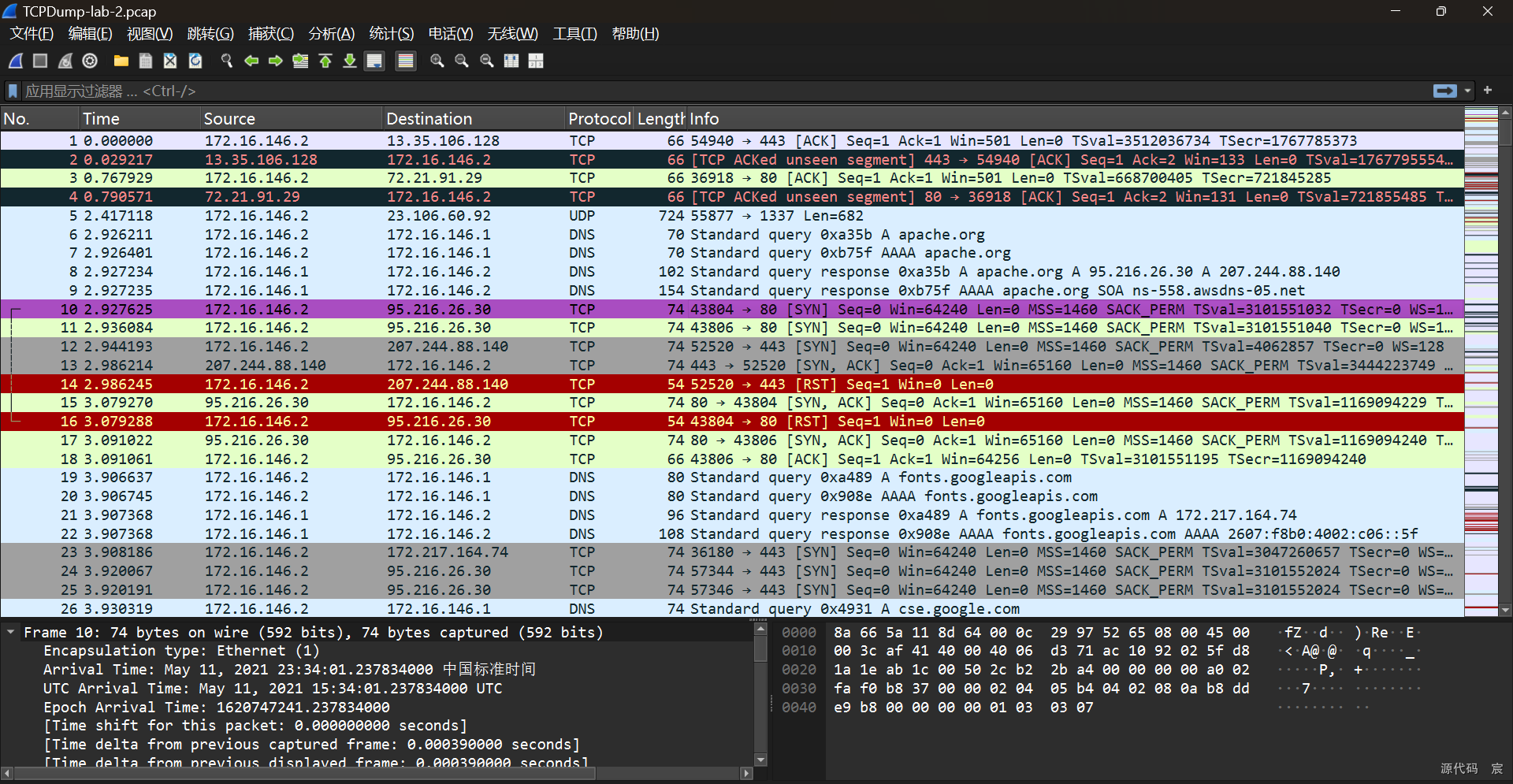Click the packet list scrollbar down arrow
1513x784 pixels.
[x=1505, y=610]
